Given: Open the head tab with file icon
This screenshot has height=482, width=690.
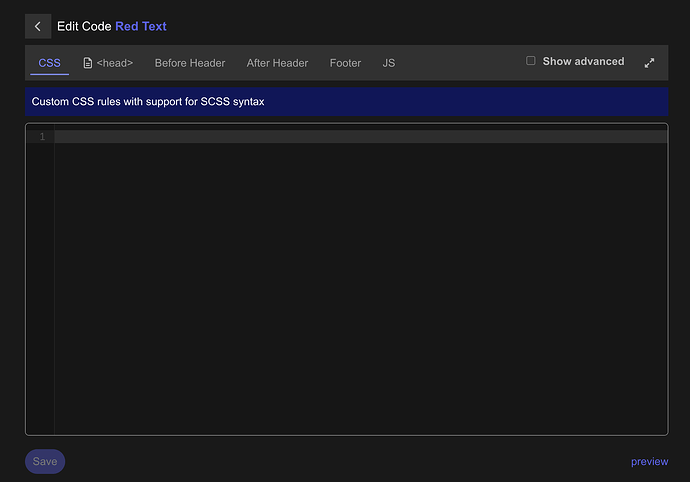Looking at the screenshot, I should click(108, 63).
